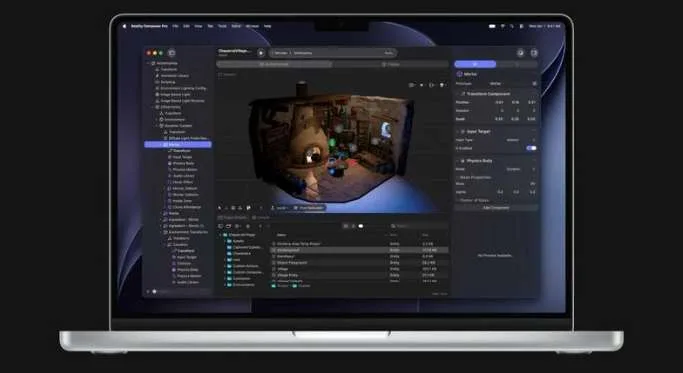Collapse the Transform Component section
This screenshot has height=373, width=683.
point(458,94)
